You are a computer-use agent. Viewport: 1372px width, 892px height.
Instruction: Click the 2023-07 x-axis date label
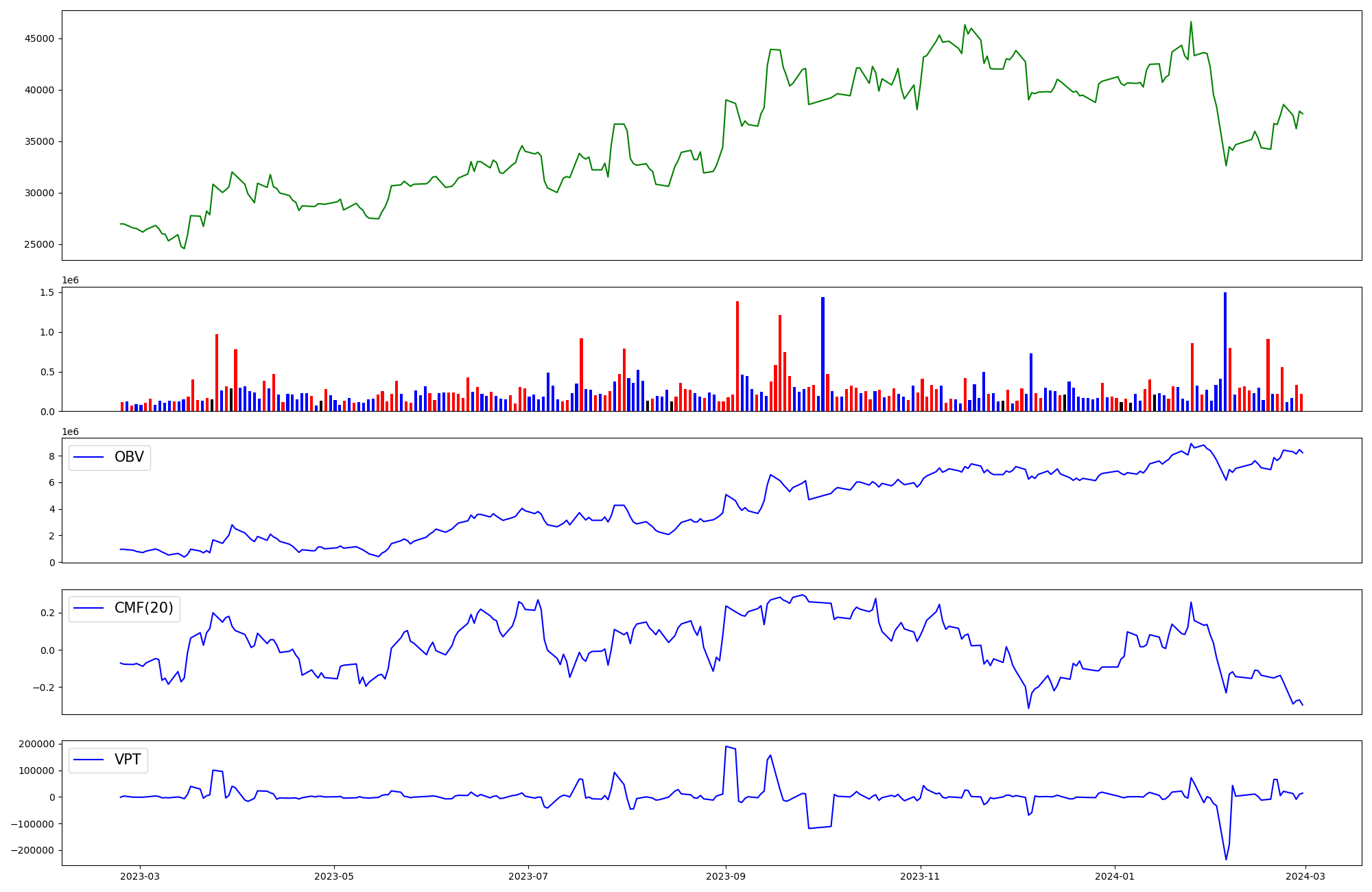coord(528,876)
